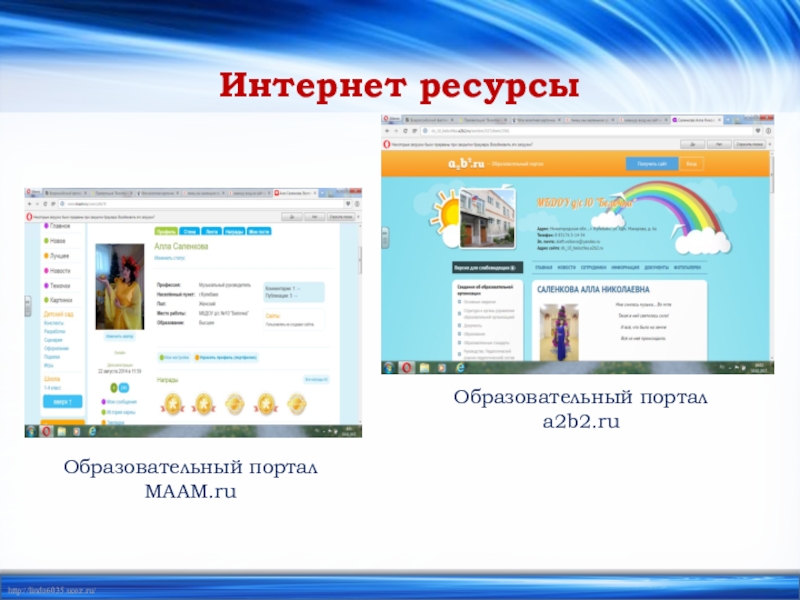
Task: Click Нет button in a2b2.ru notification bar
Action: (719, 144)
